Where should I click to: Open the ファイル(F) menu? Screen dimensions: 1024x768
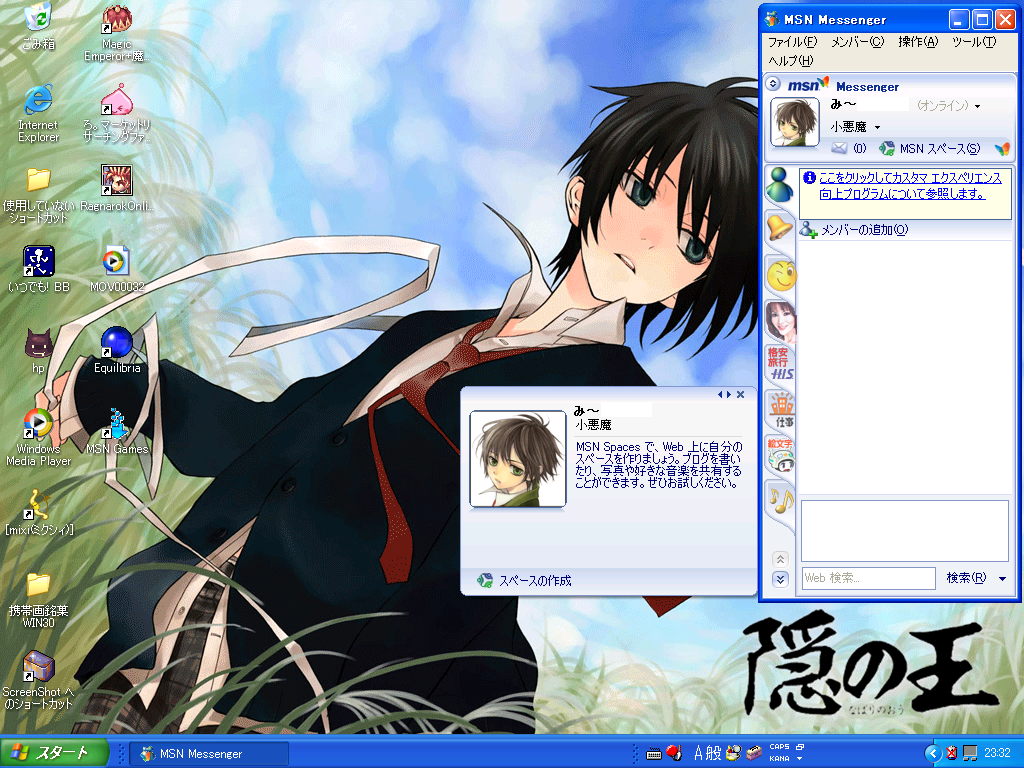point(792,42)
